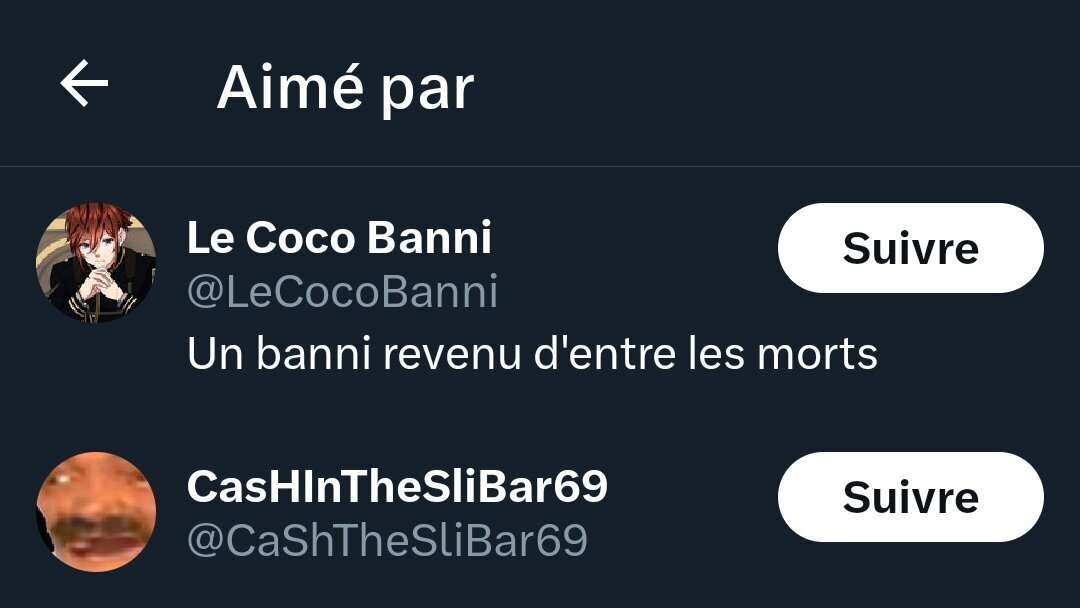The width and height of the screenshot is (1080, 608).
Task: Tap the "Aimé par" header title
Action: coord(345,87)
